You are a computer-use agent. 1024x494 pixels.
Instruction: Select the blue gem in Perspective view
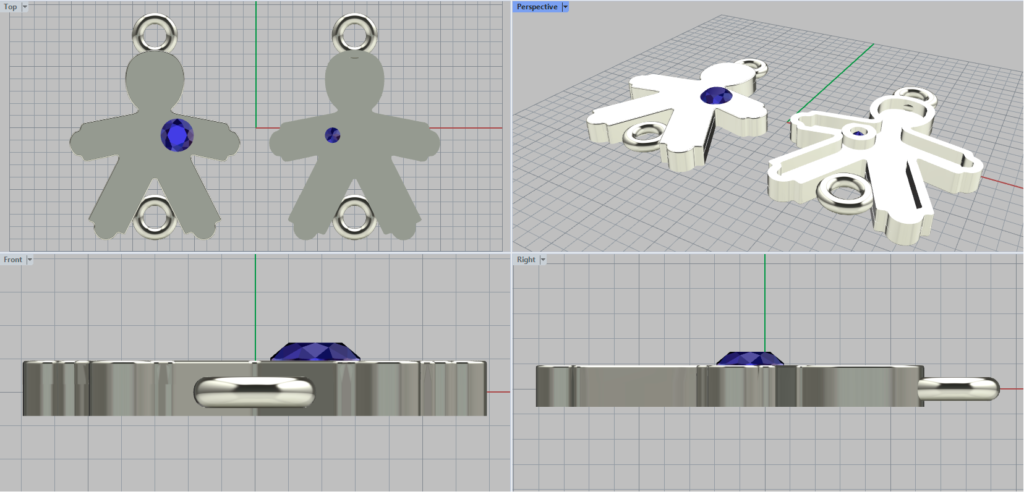pyautogui.click(x=715, y=96)
